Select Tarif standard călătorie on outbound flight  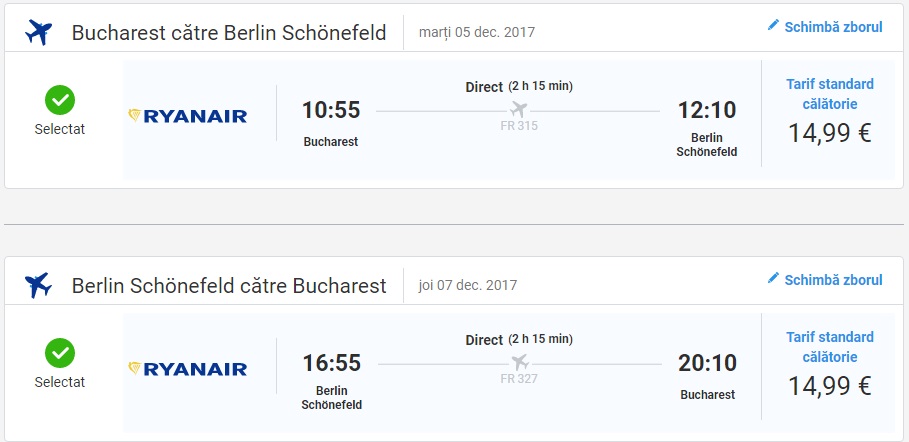click(829, 93)
